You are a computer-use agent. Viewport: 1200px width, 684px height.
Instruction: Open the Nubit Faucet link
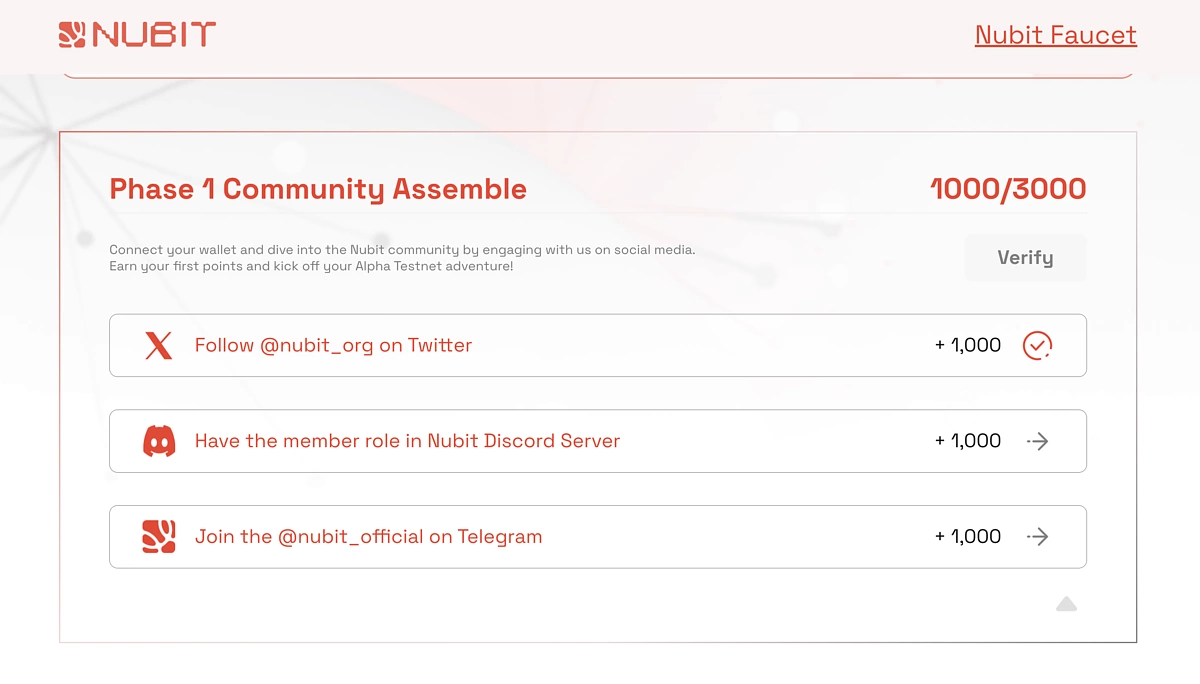pos(1055,35)
